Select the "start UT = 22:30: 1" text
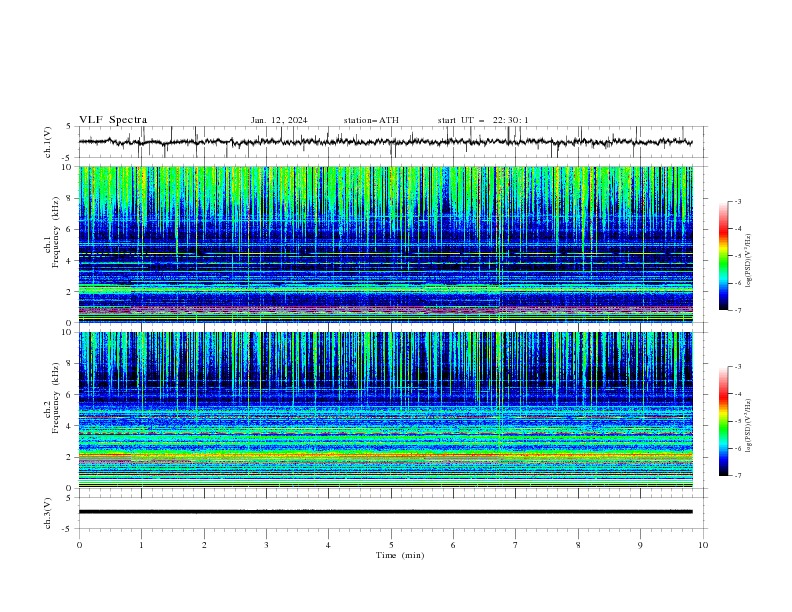792x612 pixels. pos(483,120)
